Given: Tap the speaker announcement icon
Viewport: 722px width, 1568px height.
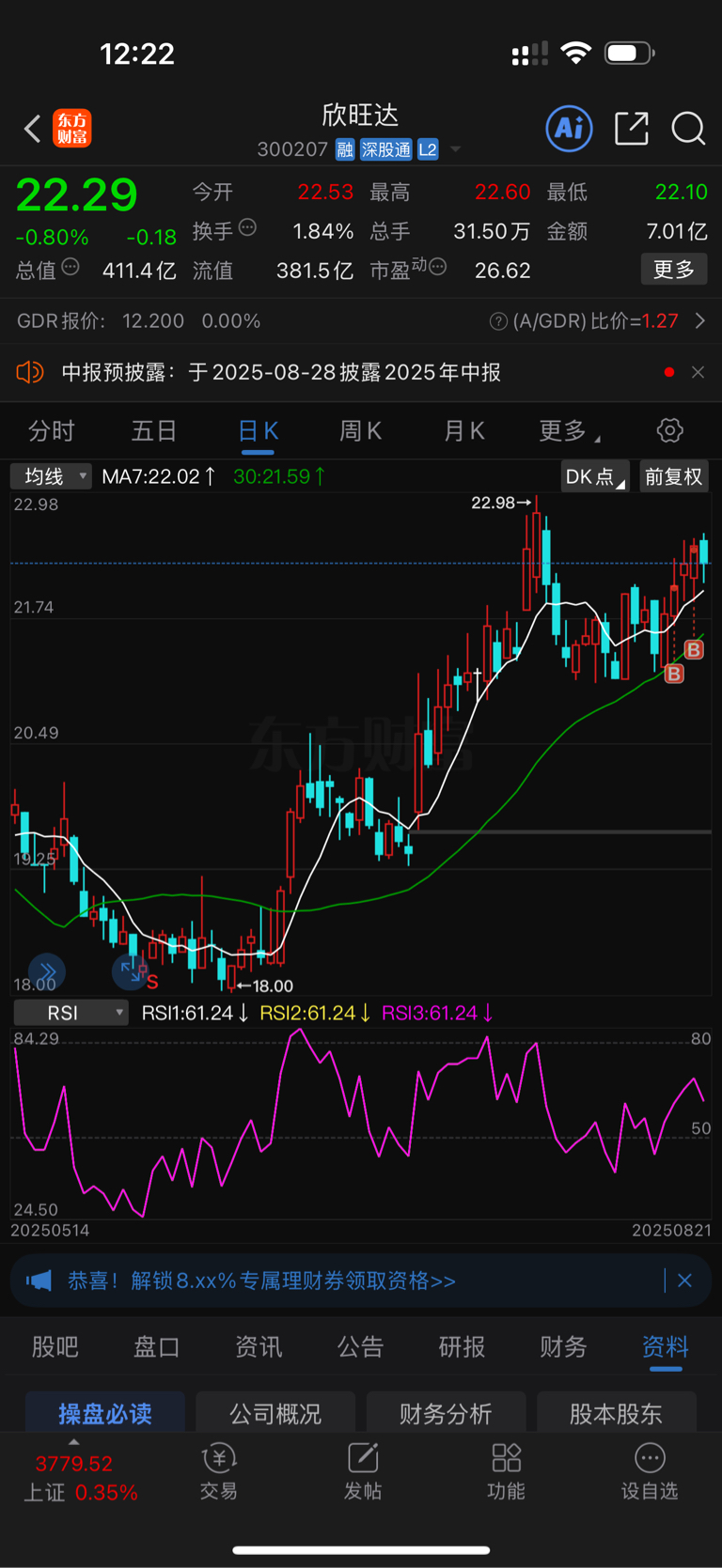Looking at the screenshot, I should (x=30, y=372).
